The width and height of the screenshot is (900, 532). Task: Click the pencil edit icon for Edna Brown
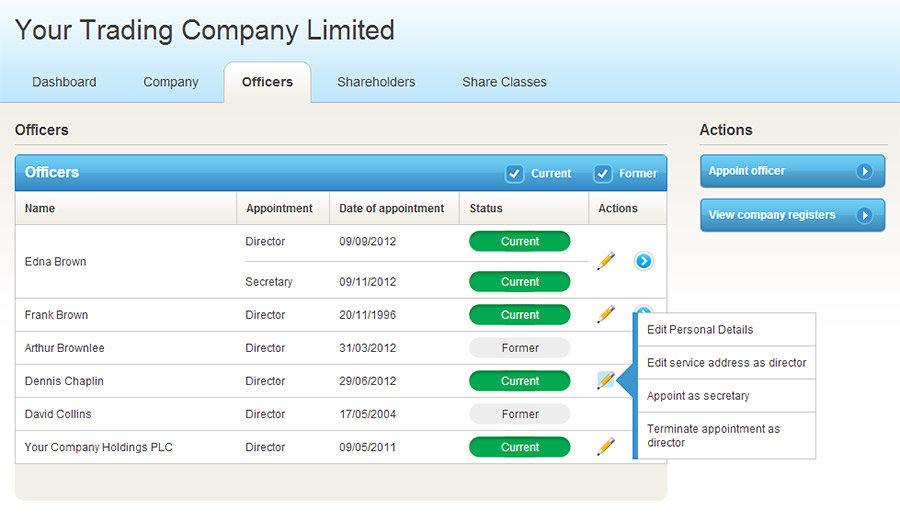[x=606, y=261]
